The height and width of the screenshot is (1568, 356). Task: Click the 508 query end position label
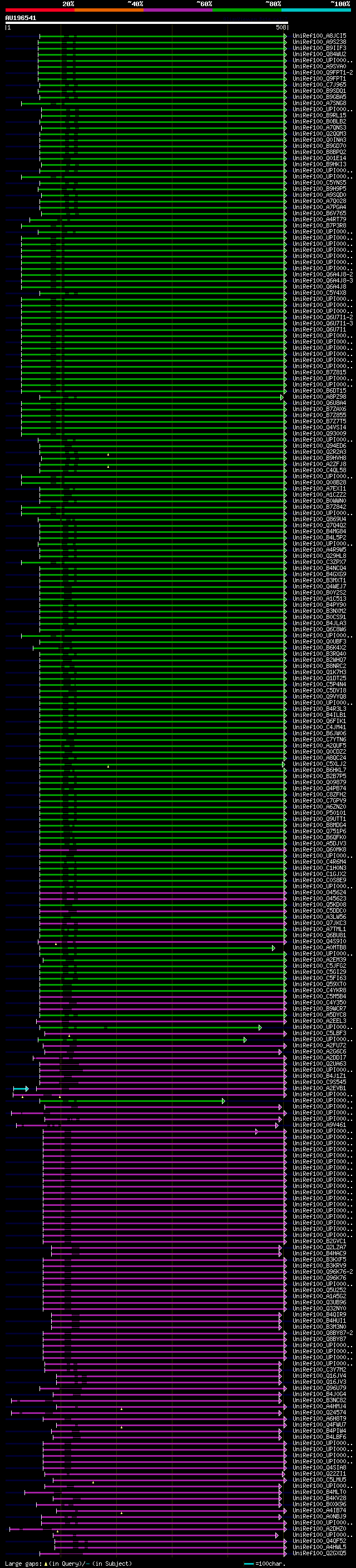click(280, 27)
